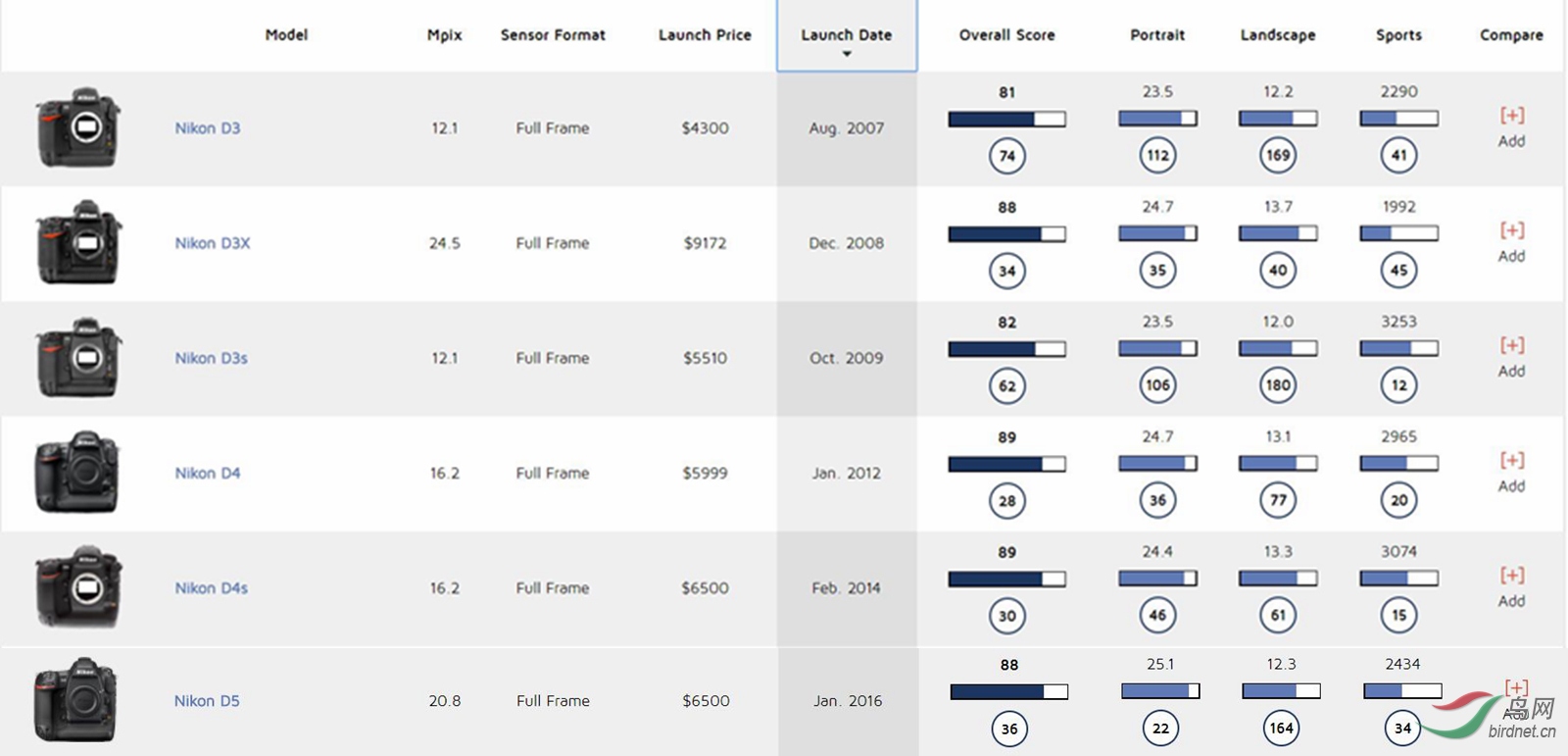Image resolution: width=1568 pixels, height=756 pixels.
Task: Click Nikon D4 portrait score bar
Action: click(1157, 463)
